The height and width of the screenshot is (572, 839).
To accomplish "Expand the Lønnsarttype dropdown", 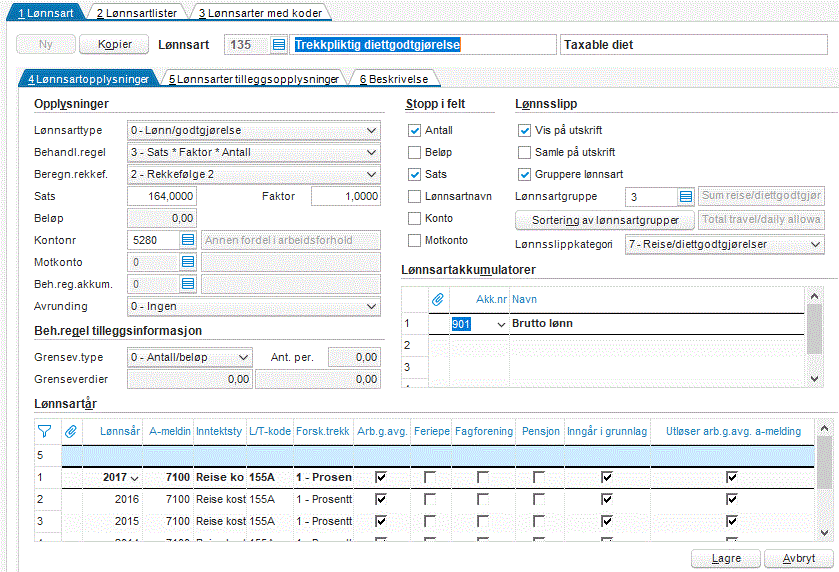I will pos(372,130).
